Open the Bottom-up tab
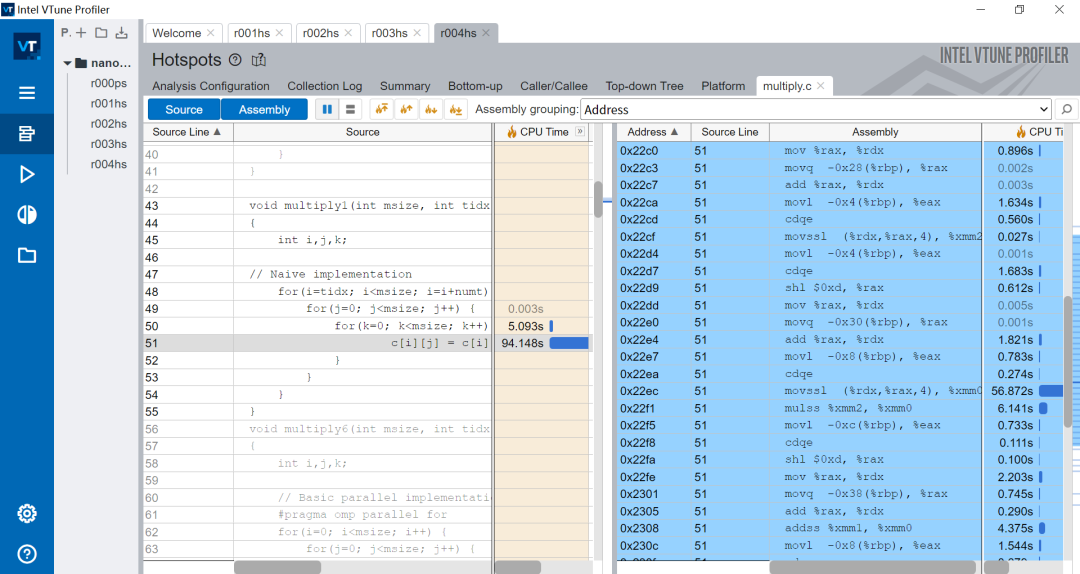Viewport: 1080px width, 574px height. 475,86
